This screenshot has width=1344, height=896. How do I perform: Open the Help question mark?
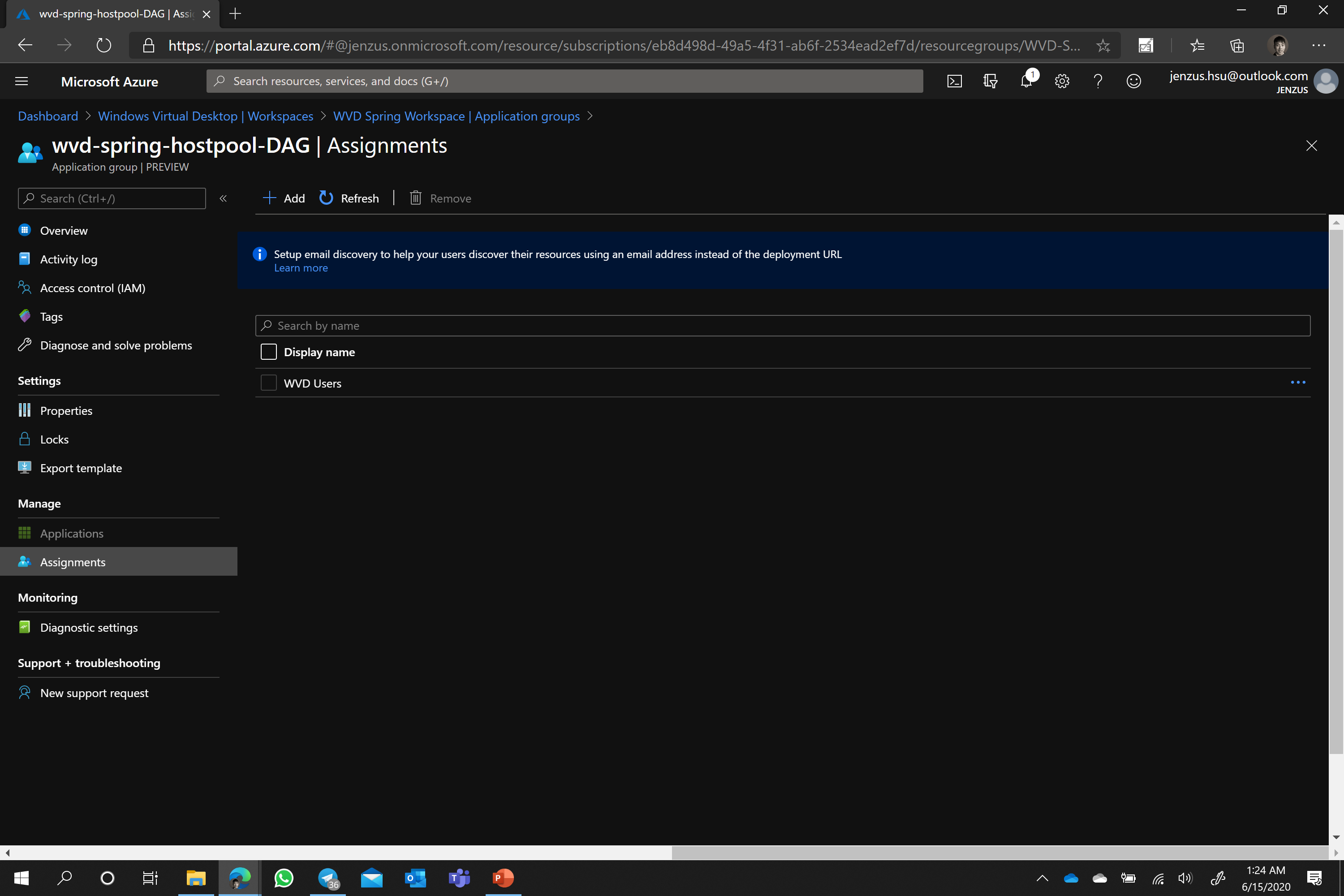[1098, 81]
